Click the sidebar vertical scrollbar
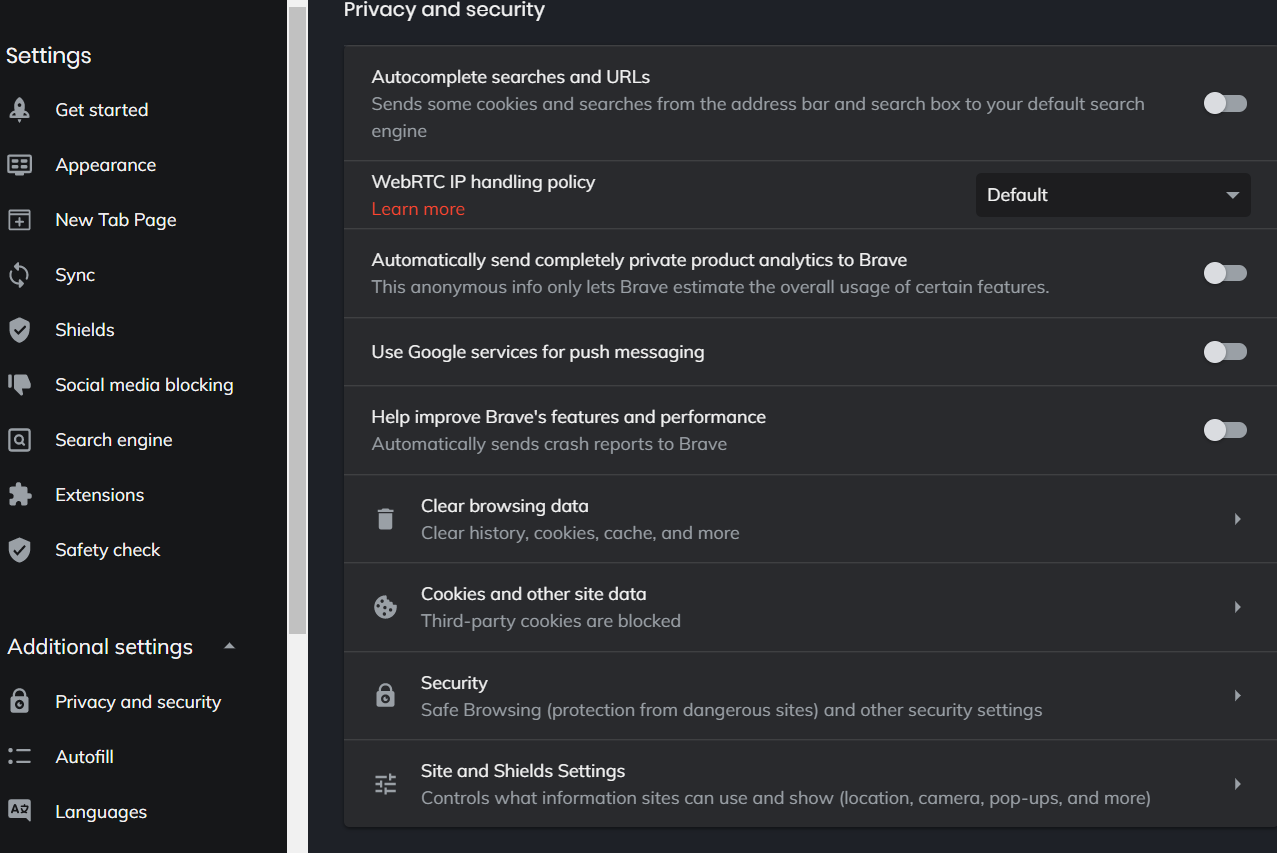Screen dimensions: 1277x853 297,320
